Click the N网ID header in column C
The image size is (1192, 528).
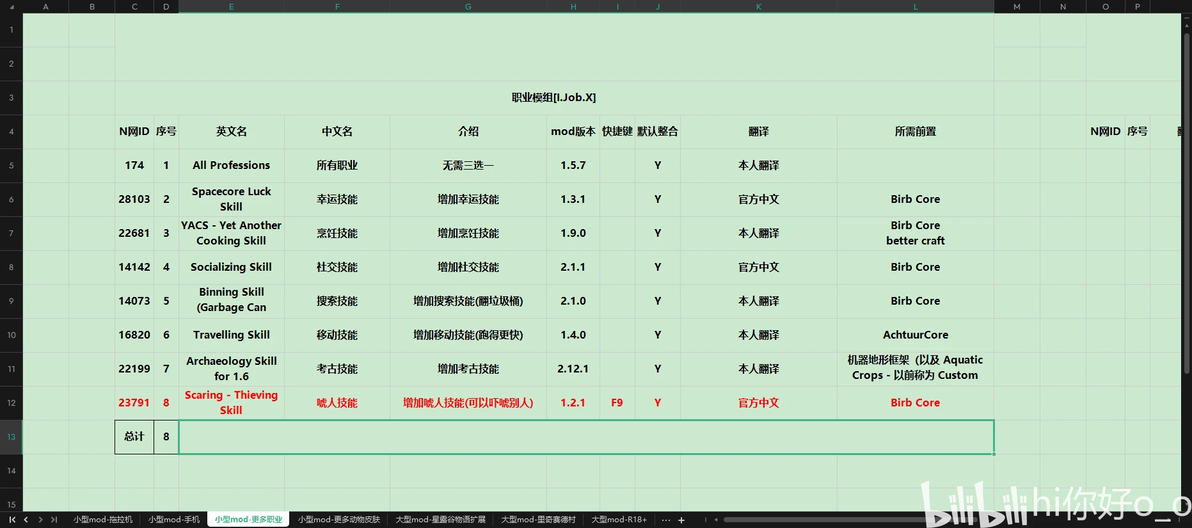pos(134,131)
